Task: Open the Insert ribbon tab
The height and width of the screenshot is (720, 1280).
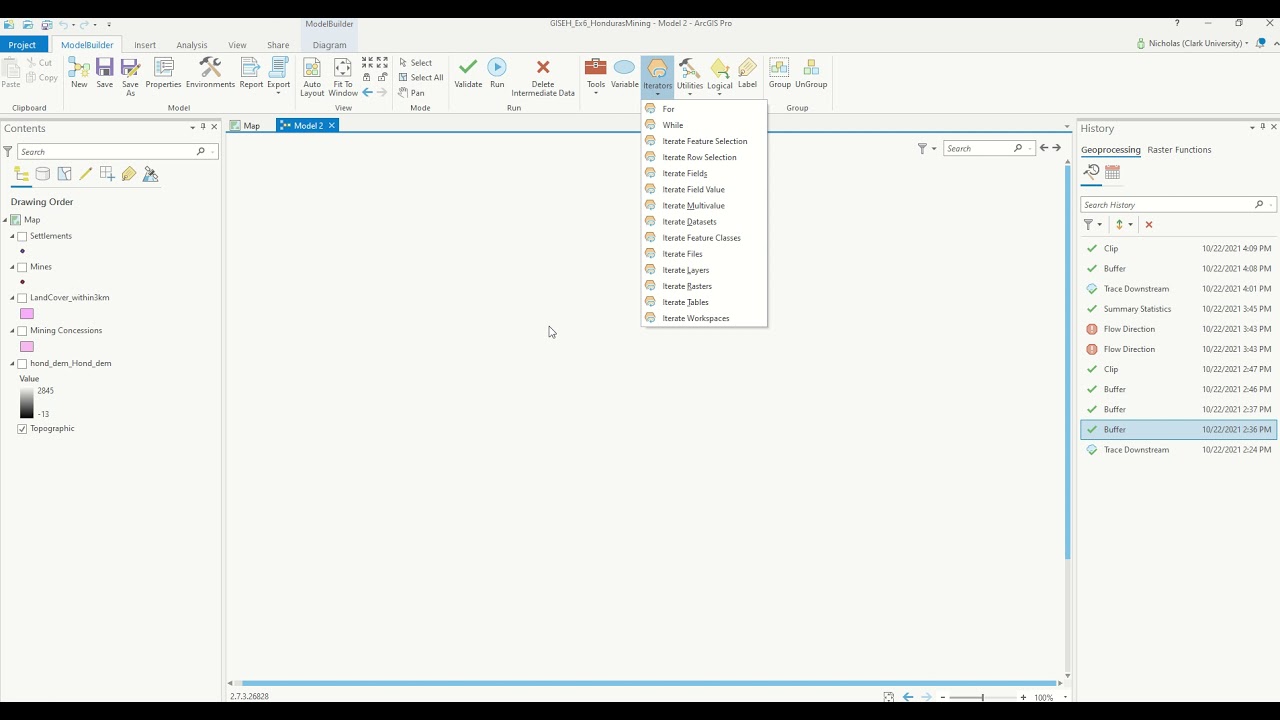Action: 145,45
